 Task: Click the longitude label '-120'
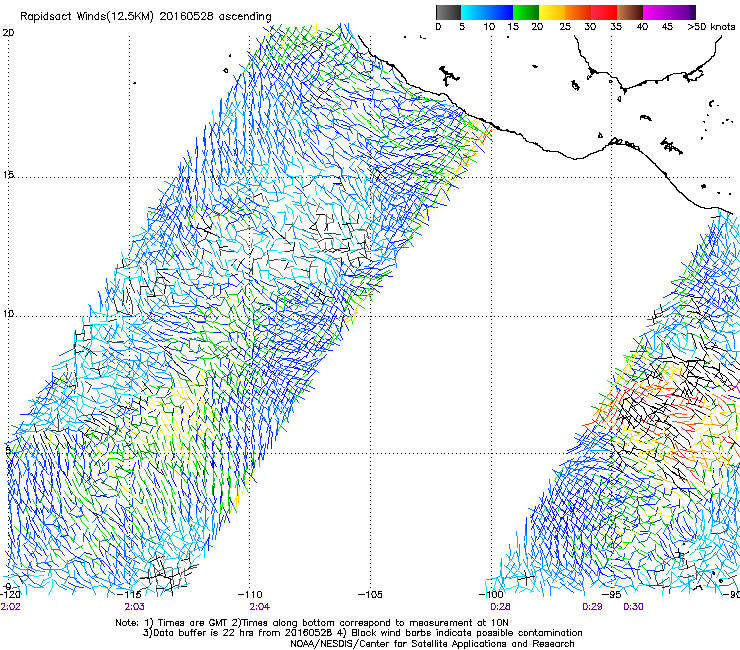point(10,595)
